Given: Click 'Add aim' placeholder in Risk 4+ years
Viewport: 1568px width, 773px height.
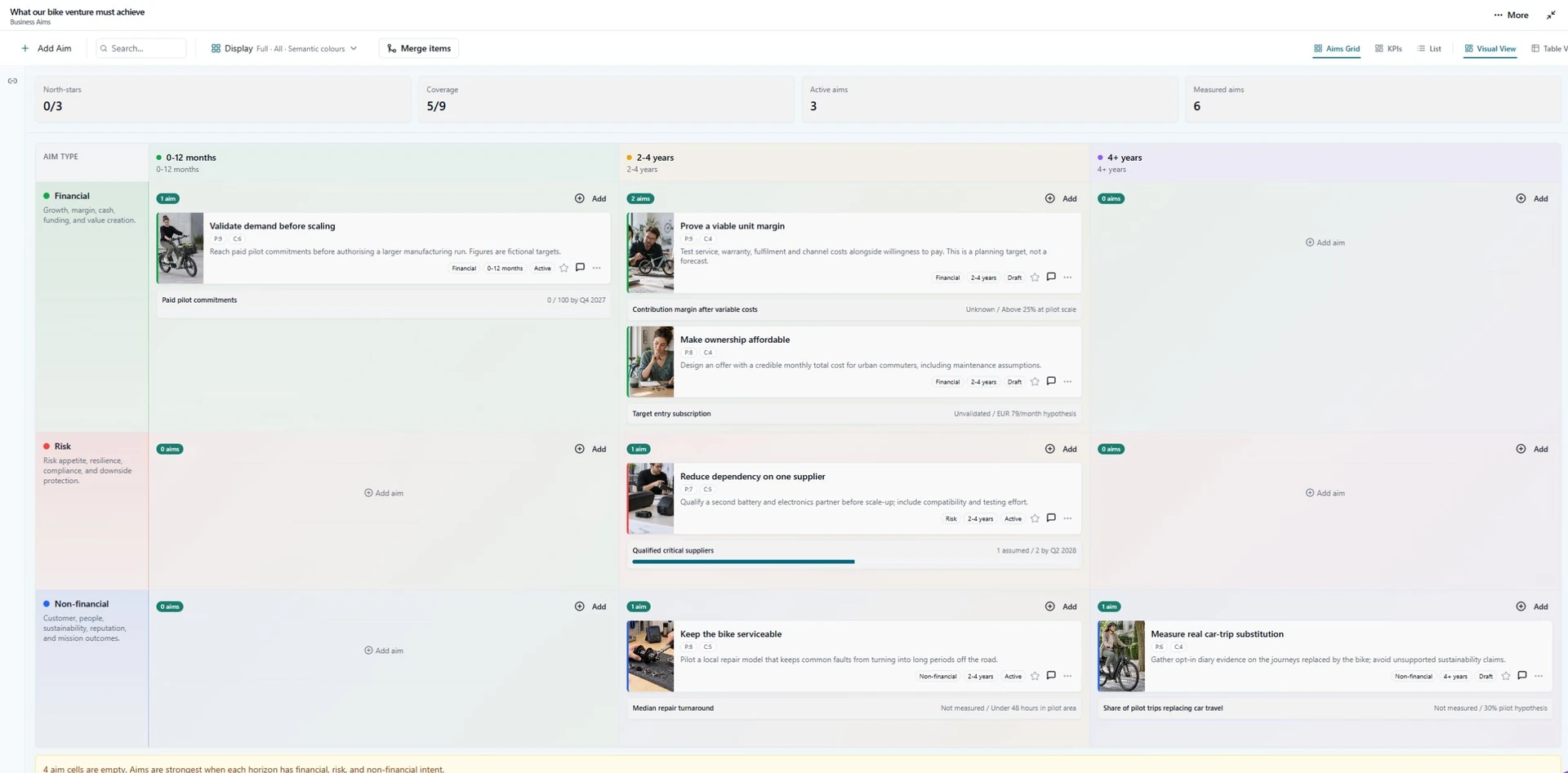Looking at the screenshot, I should tap(1325, 493).
